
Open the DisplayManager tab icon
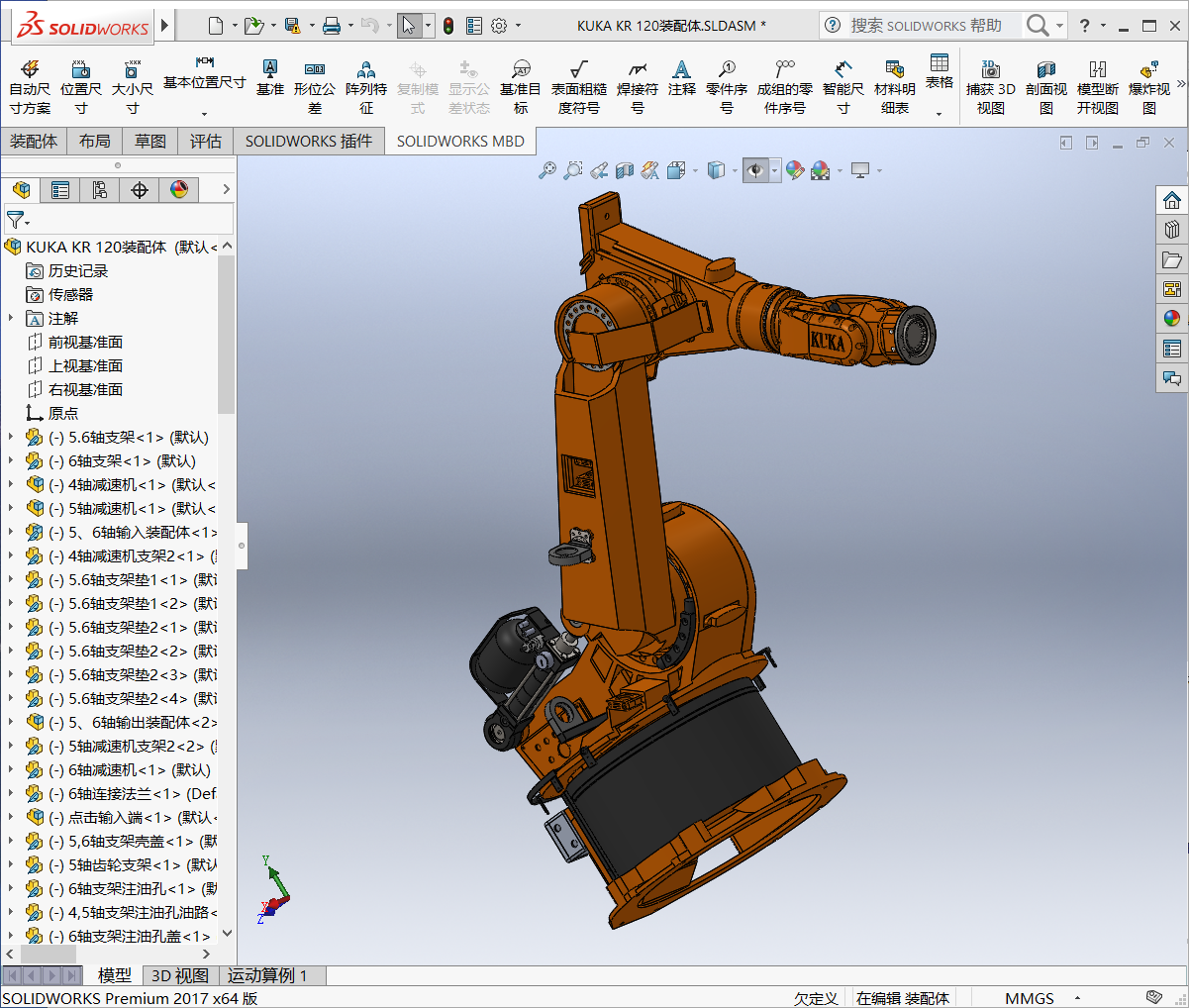(x=179, y=189)
